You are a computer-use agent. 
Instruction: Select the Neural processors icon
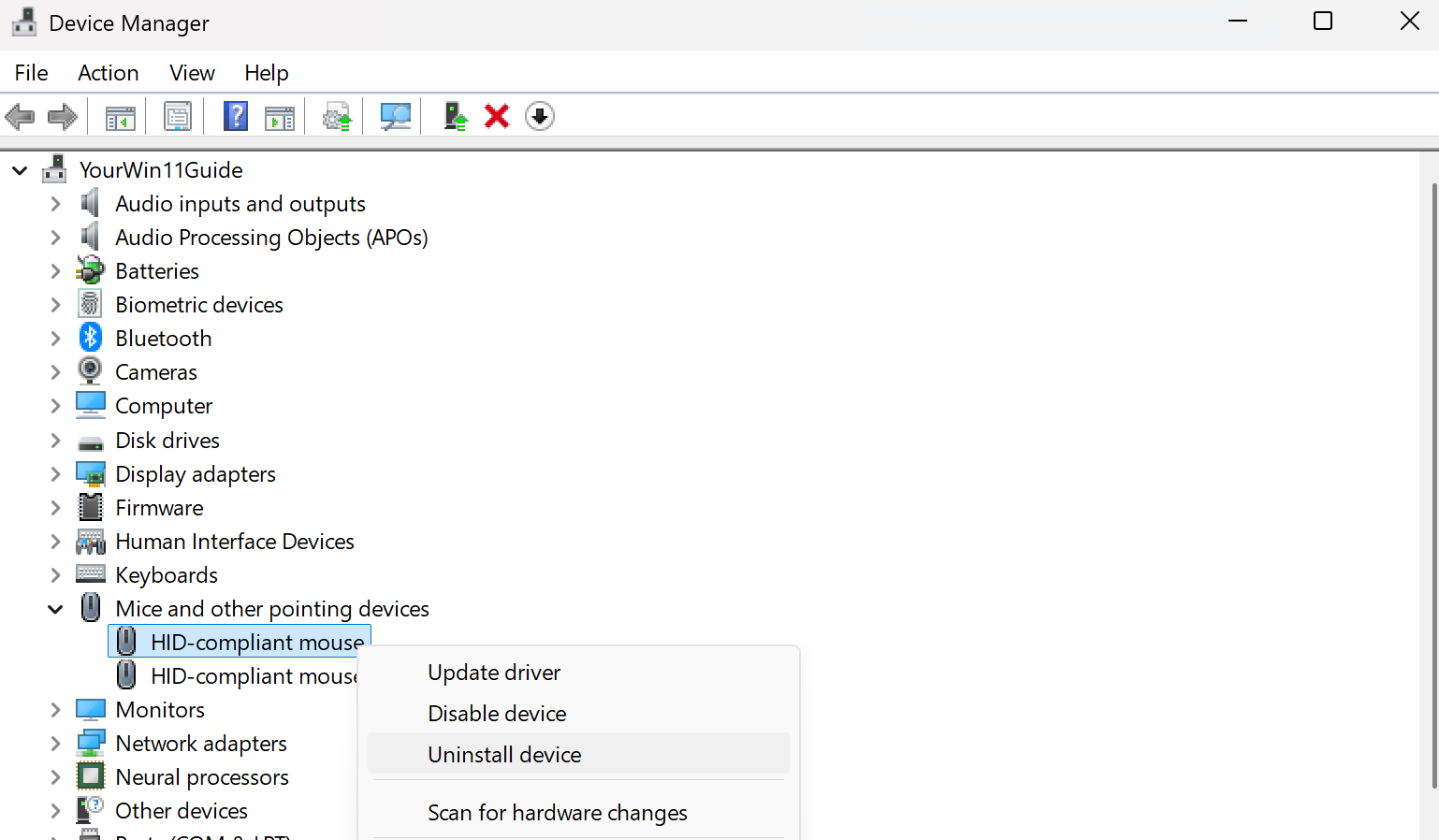click(x=91, y=776)
